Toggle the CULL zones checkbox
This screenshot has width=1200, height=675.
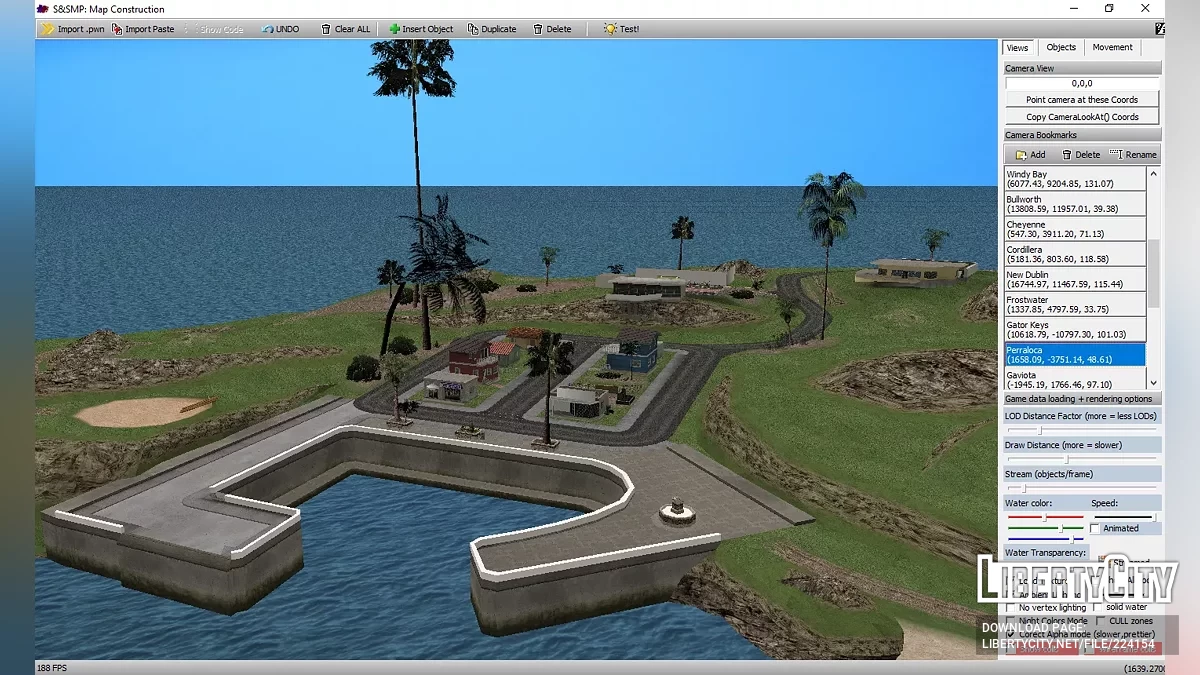click(1100, 621)
